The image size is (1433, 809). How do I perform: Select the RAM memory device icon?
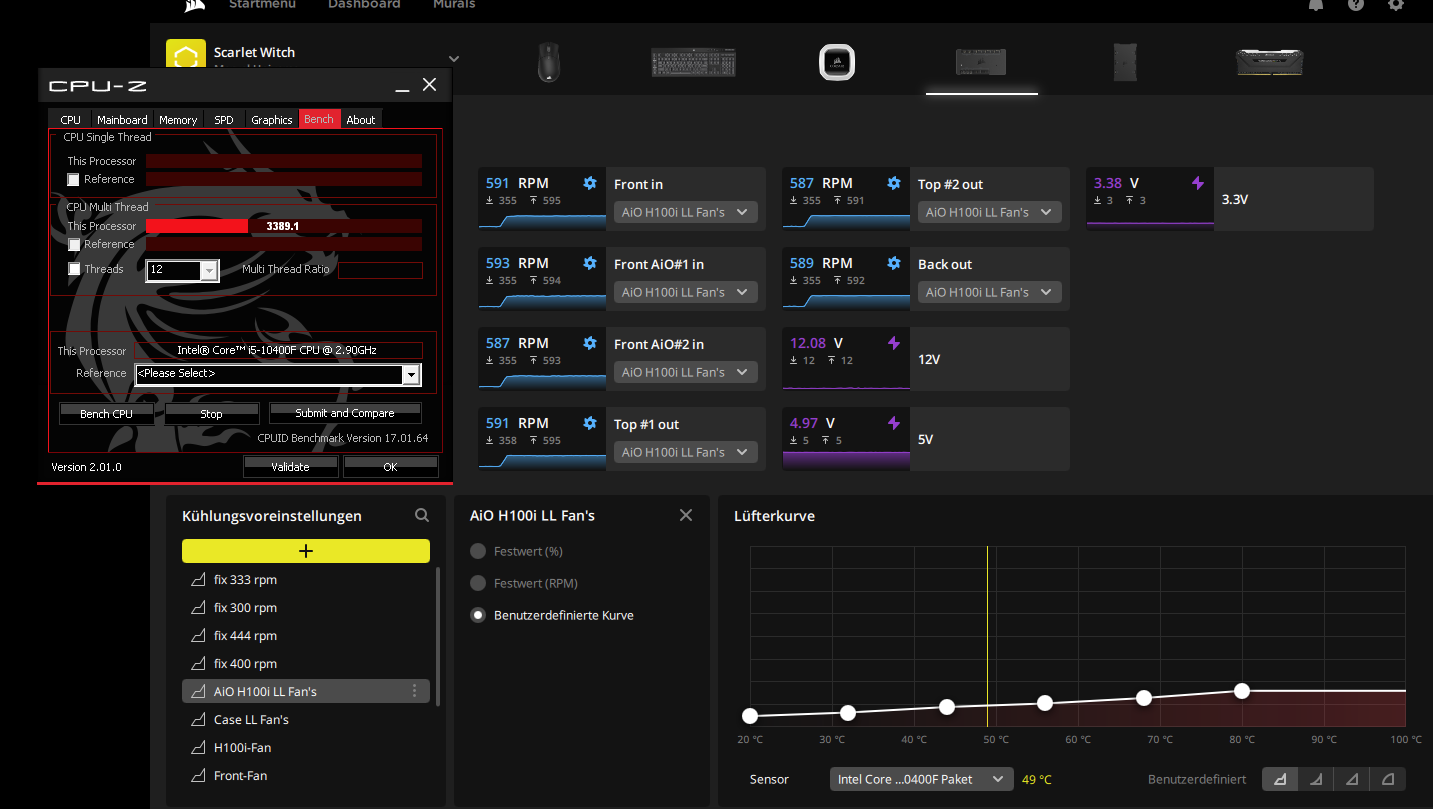1269,62
